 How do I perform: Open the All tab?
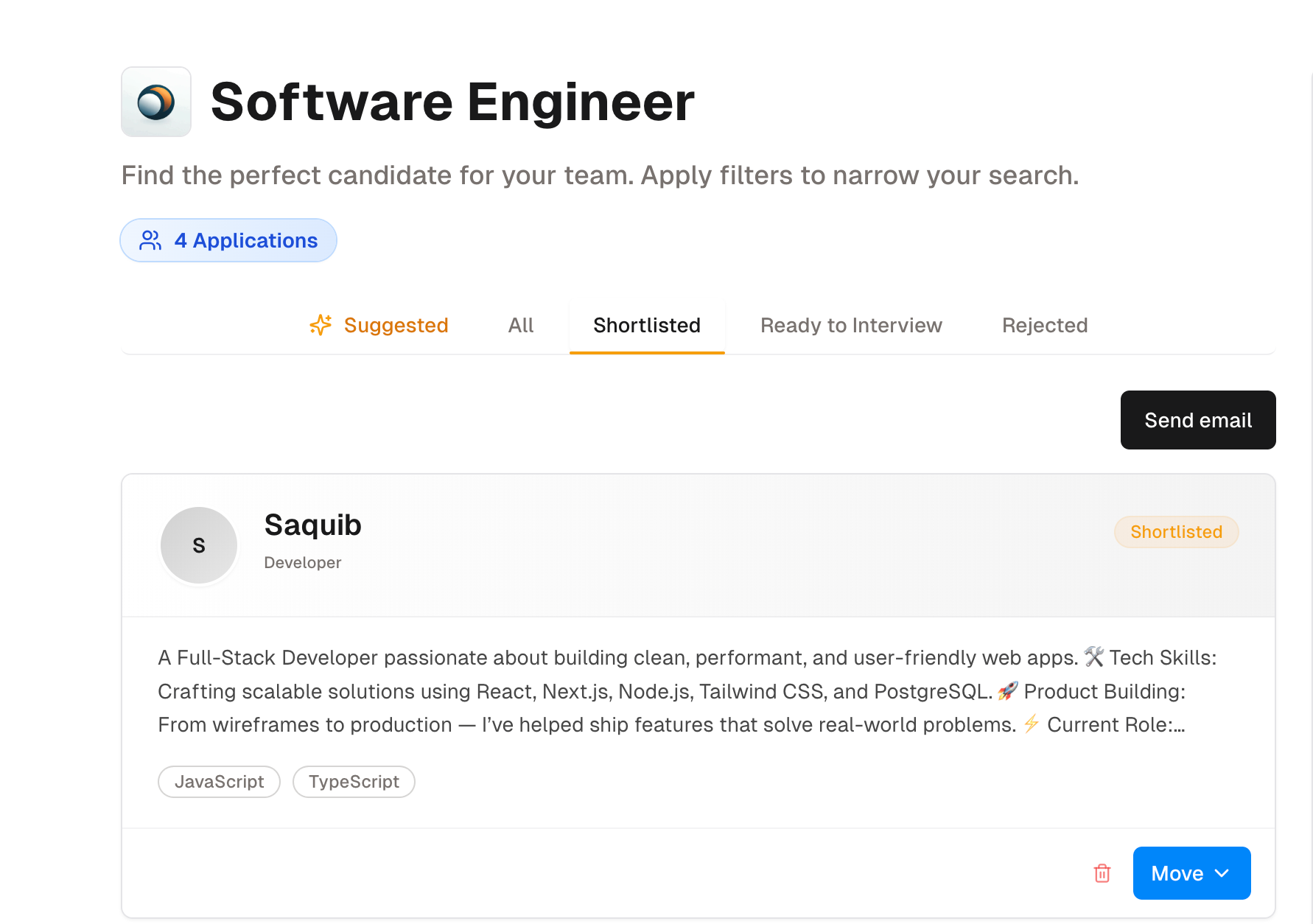coord(521,325)
